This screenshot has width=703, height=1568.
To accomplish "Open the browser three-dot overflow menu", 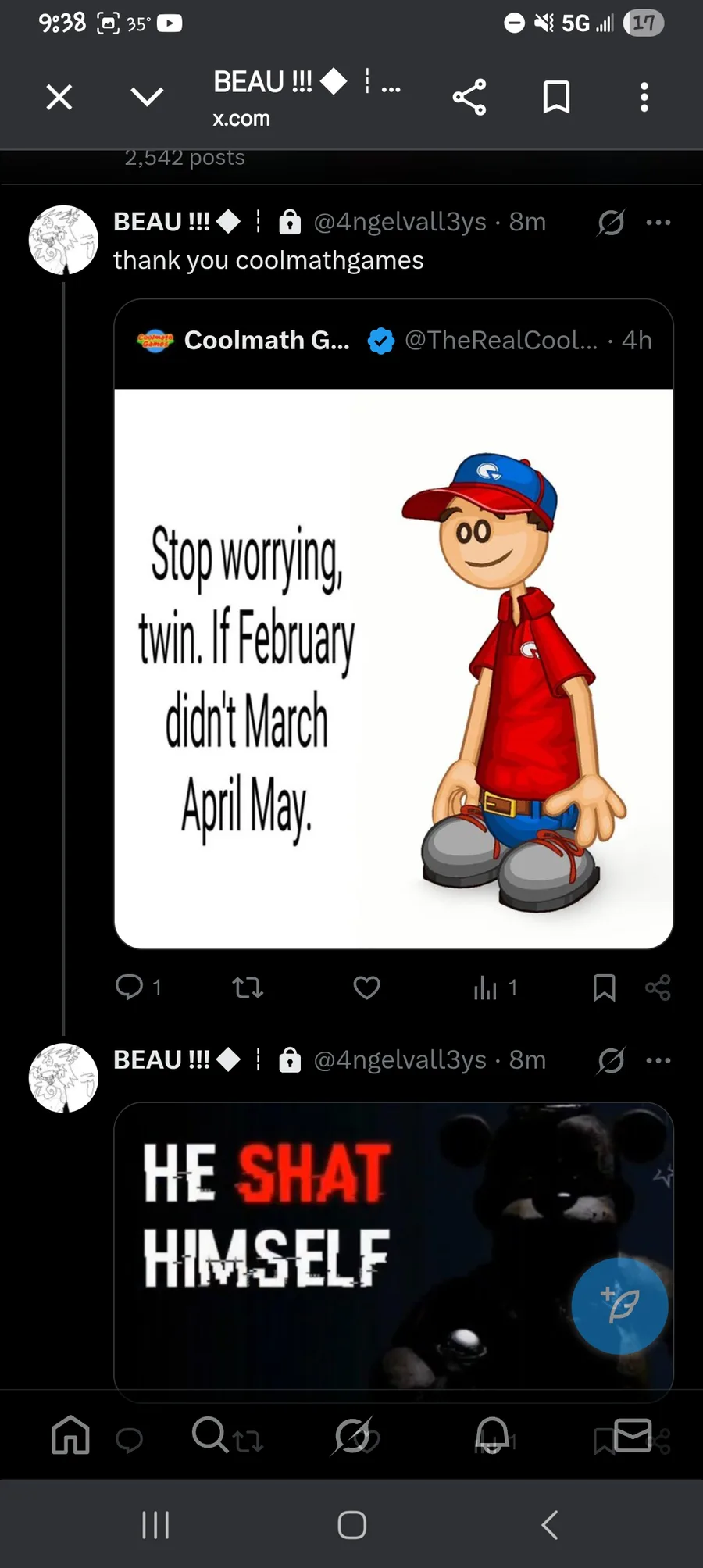I will pyautogui.click(x=644, y=98).
